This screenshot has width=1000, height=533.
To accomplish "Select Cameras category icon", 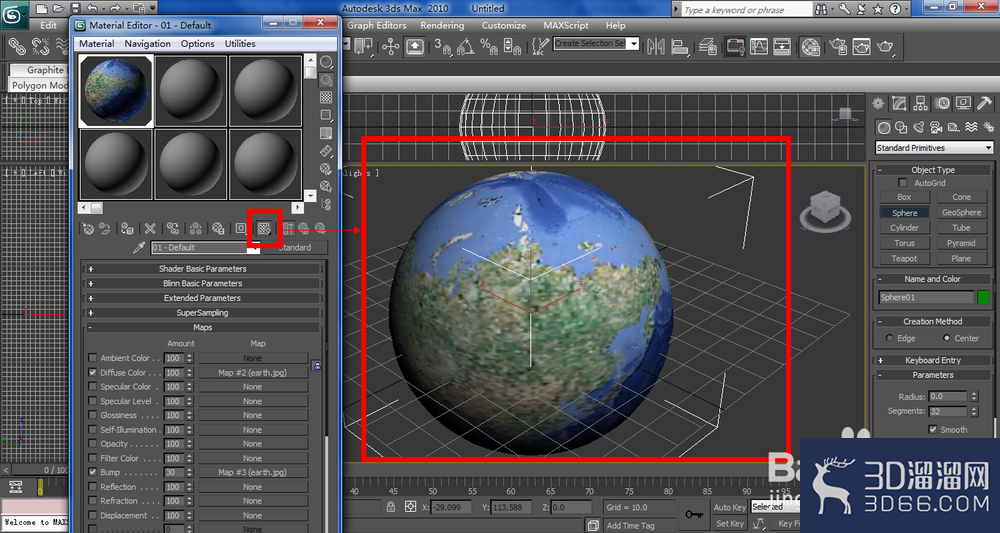I will tap(936, 128).
